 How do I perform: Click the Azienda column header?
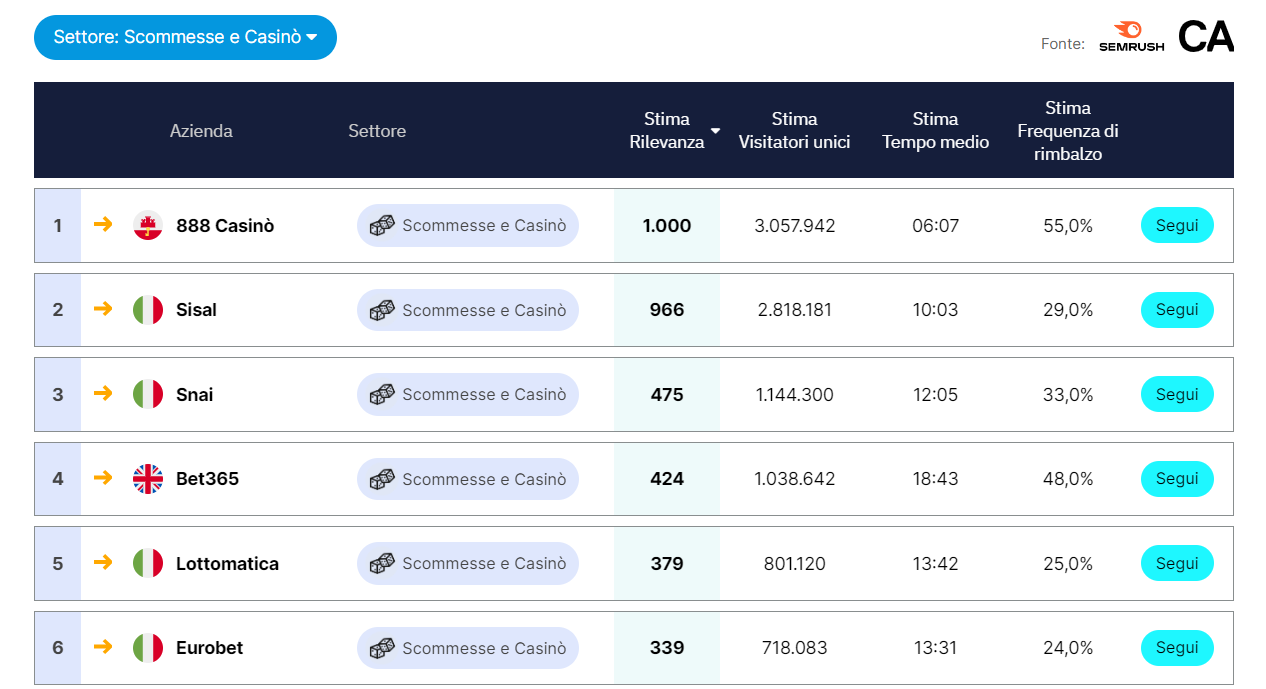[201, 130]
